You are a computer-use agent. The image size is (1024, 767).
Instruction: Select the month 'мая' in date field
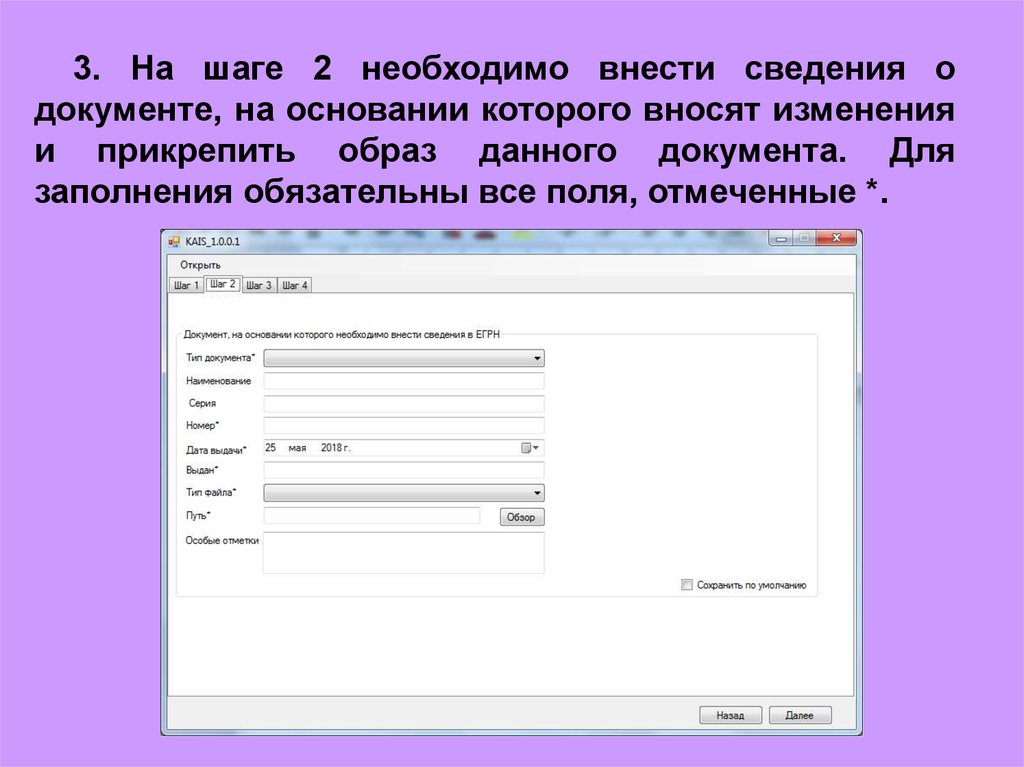297,448
